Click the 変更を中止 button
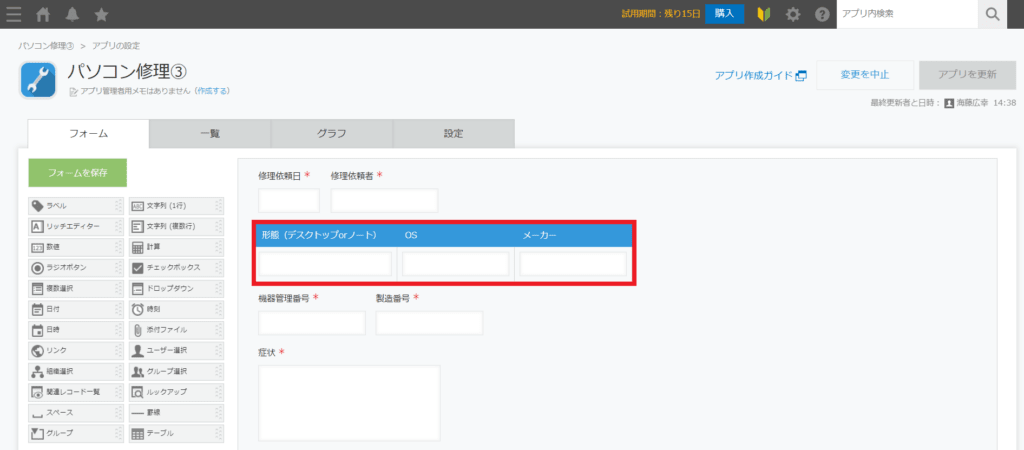Viewport: 1024px width, 450px height. coord(863,75)
